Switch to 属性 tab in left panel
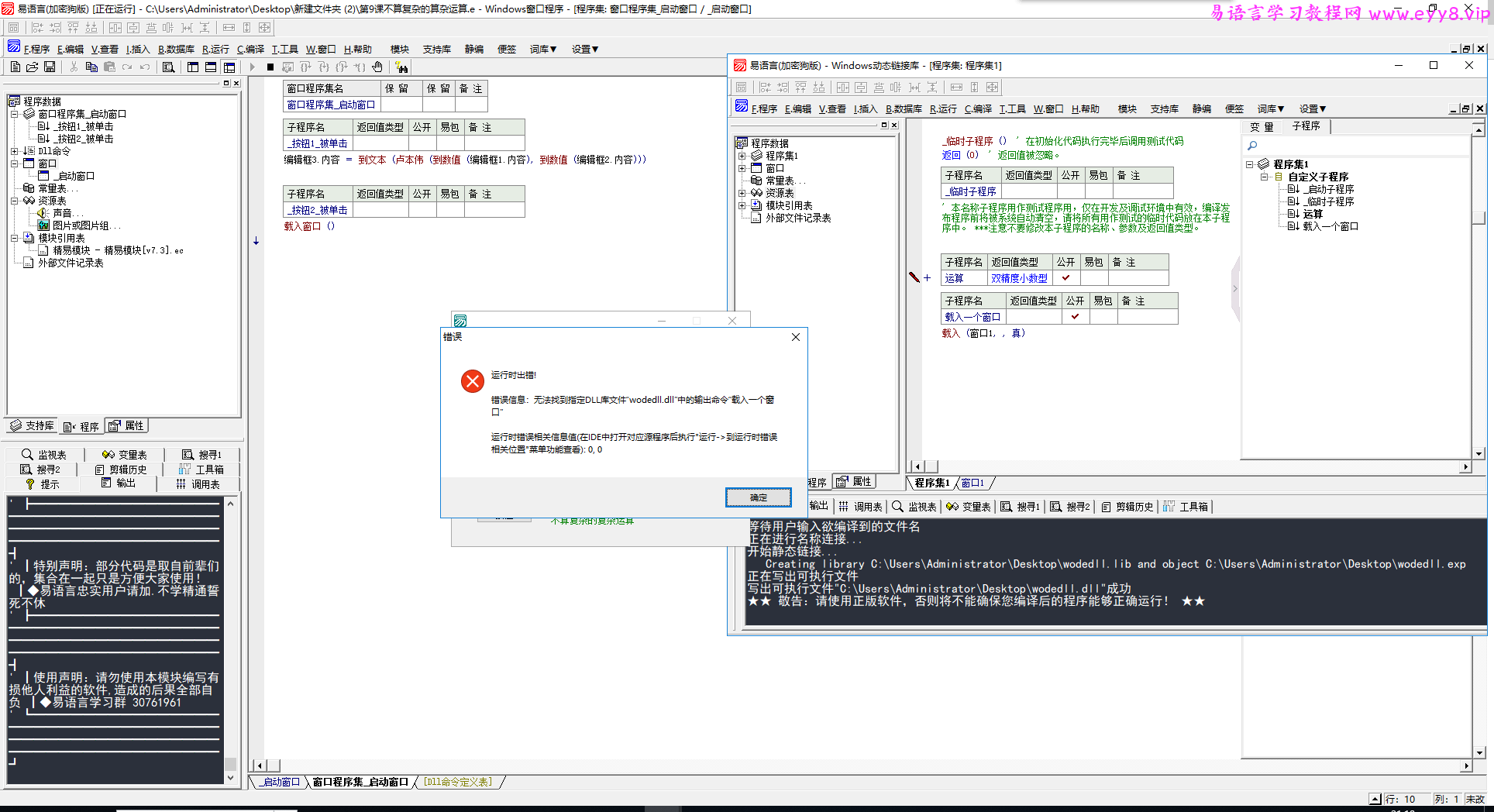 [x=126, y=425]
